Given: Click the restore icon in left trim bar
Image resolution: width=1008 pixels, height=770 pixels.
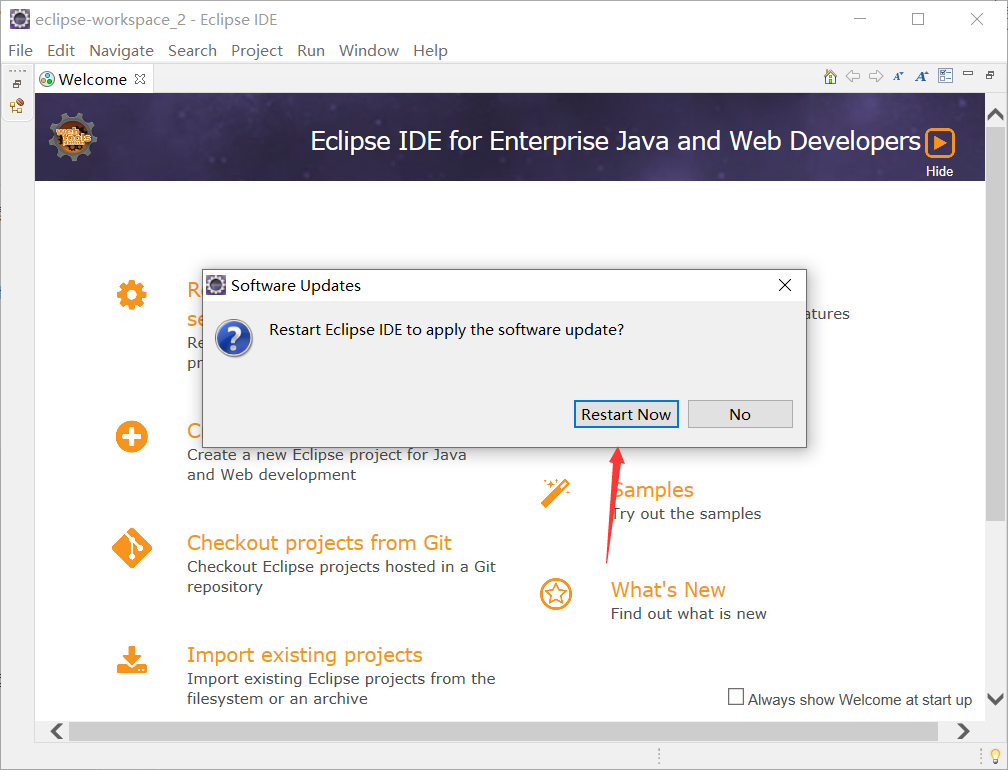Looking at the screenshot, I should click(x=17, y=84).
